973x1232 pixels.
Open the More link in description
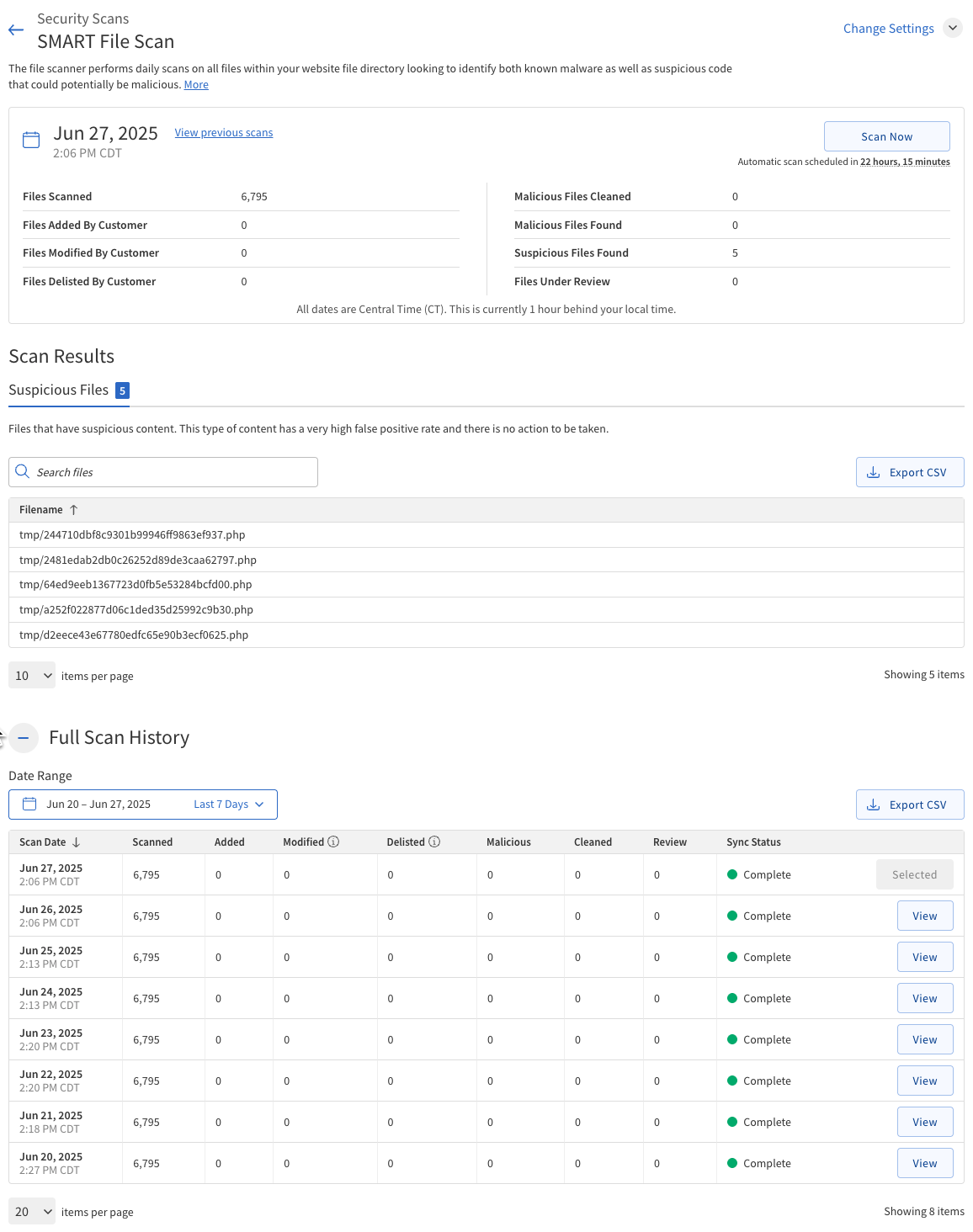(x=196, y=85)
